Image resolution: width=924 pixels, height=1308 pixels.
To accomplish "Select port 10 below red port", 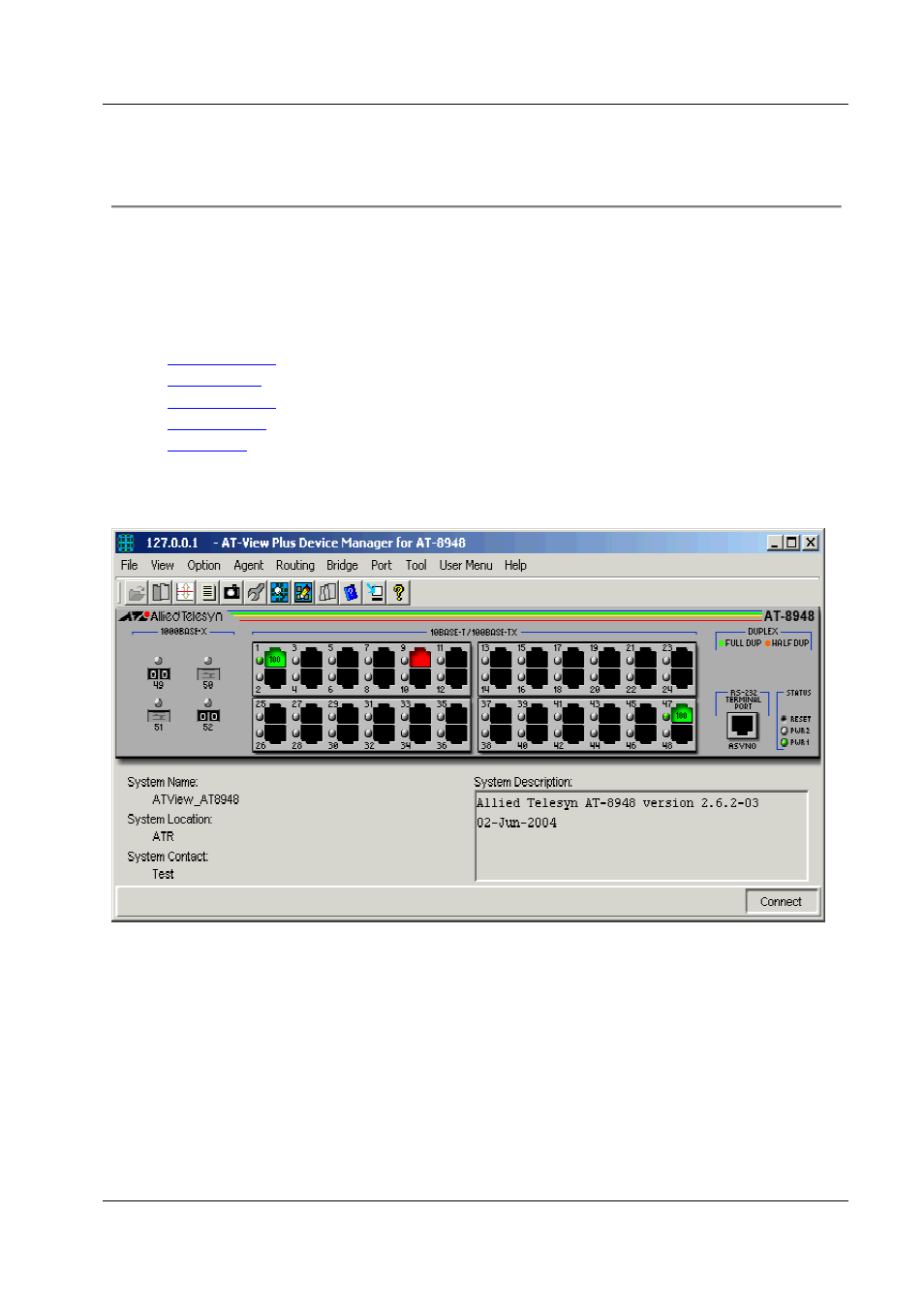I will point(419,677).
